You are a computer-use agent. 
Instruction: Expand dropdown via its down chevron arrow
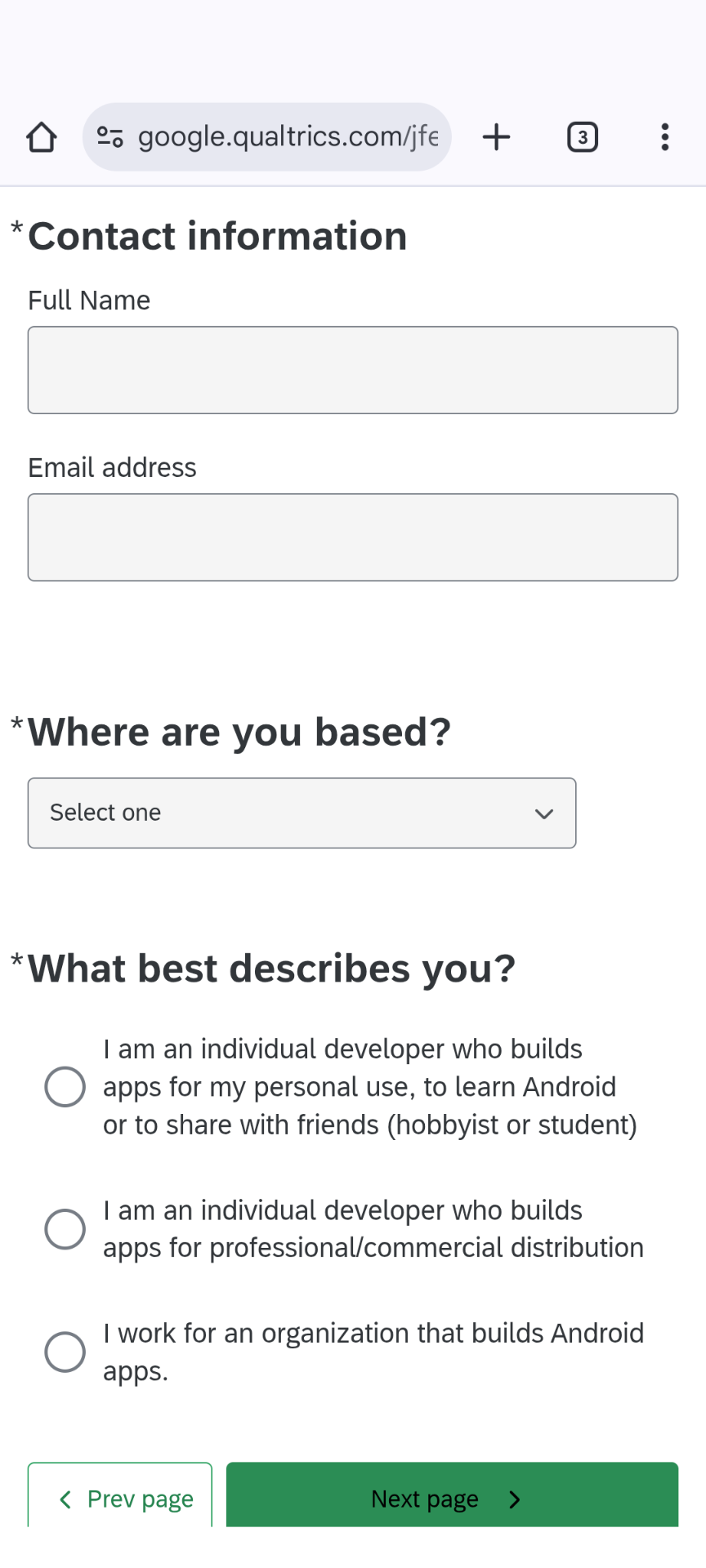tap(544, 813)
